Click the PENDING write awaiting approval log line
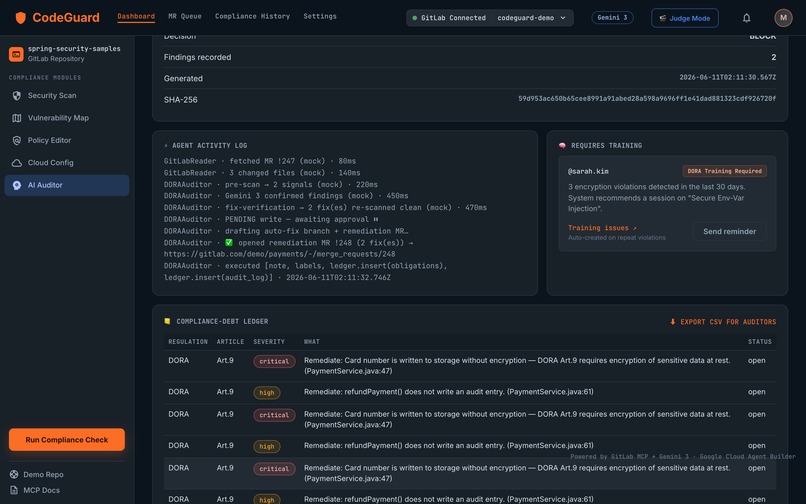Screen dimensions: 806x504 point(271,219)
